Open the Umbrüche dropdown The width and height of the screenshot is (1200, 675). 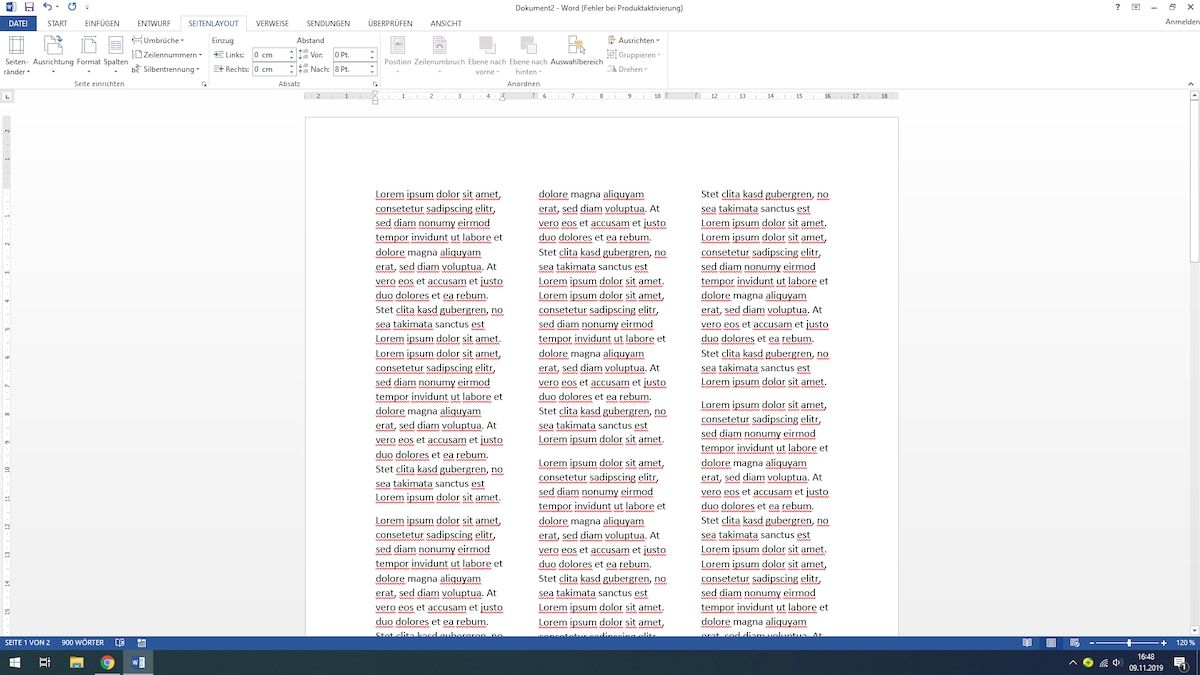pos(160,40)
